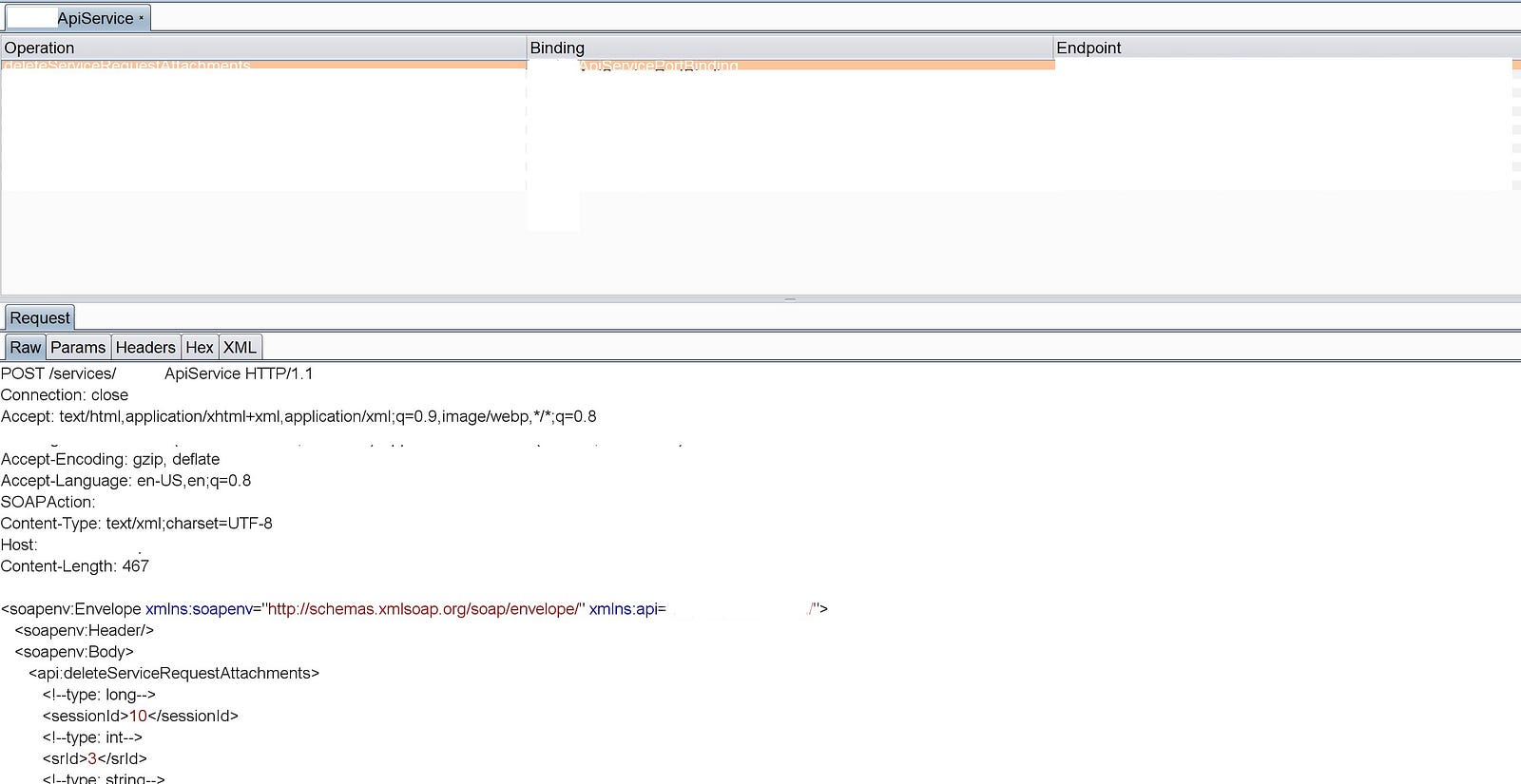1521x784 pixels.
Task: Click the Content-Length: 467 line
Action: tap(75, 566)
